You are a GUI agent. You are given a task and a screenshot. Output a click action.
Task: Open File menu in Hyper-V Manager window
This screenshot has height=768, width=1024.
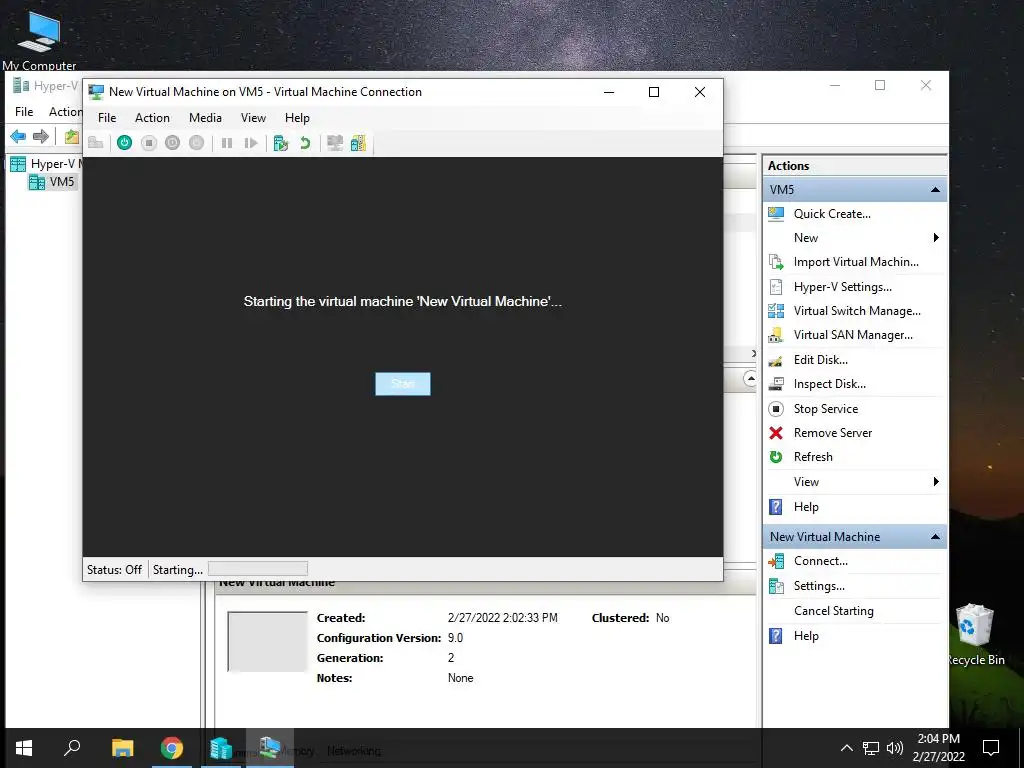coord(24,112)
